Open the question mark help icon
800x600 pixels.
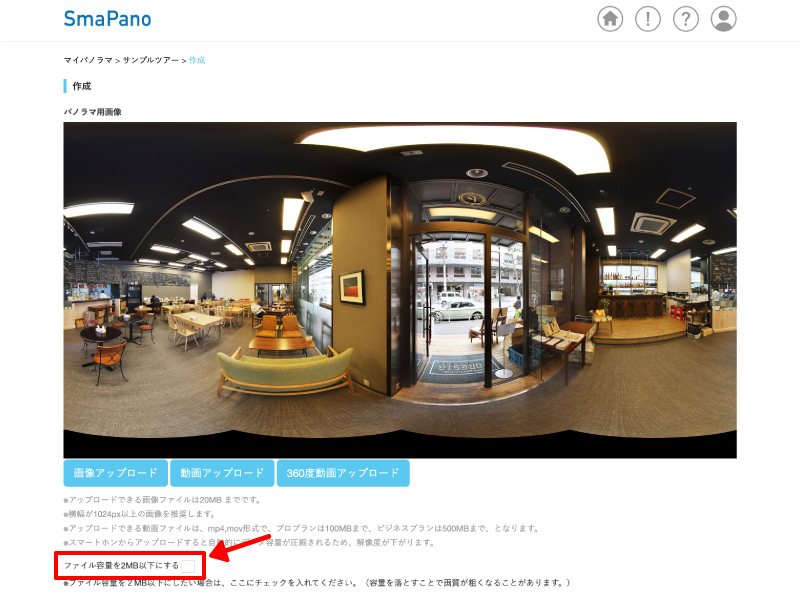coord(685,19)
